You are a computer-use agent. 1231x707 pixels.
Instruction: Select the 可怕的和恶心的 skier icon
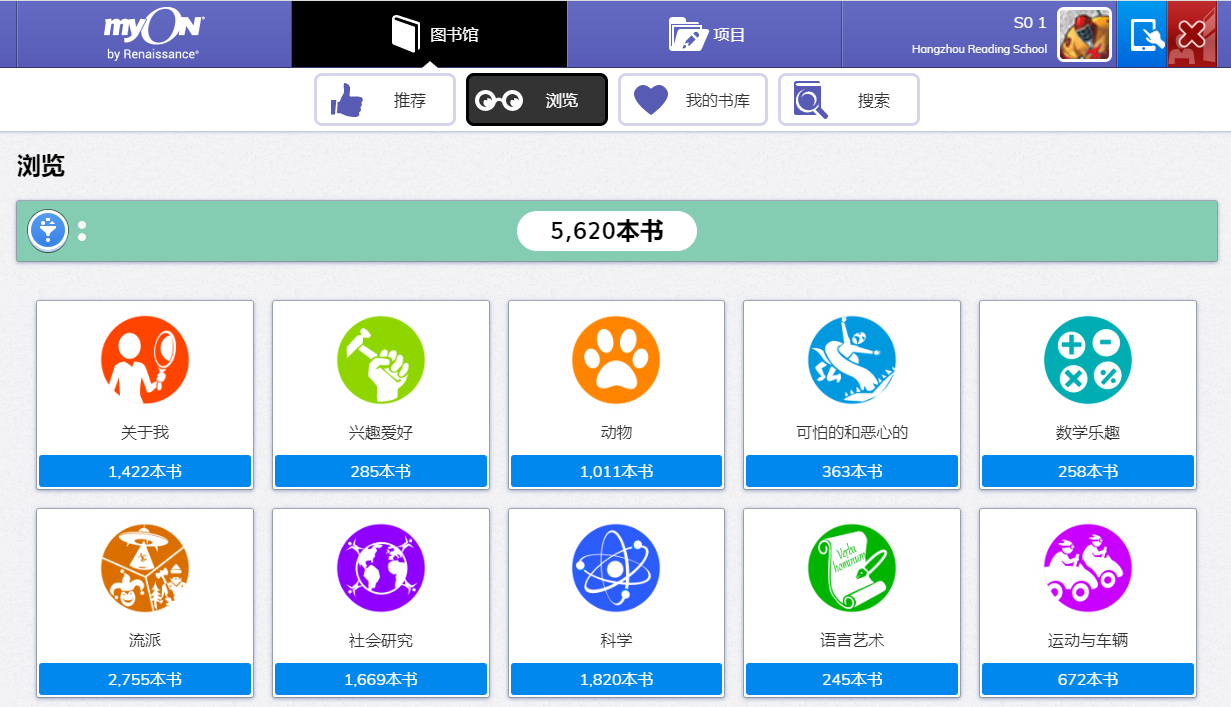point(851,361)
